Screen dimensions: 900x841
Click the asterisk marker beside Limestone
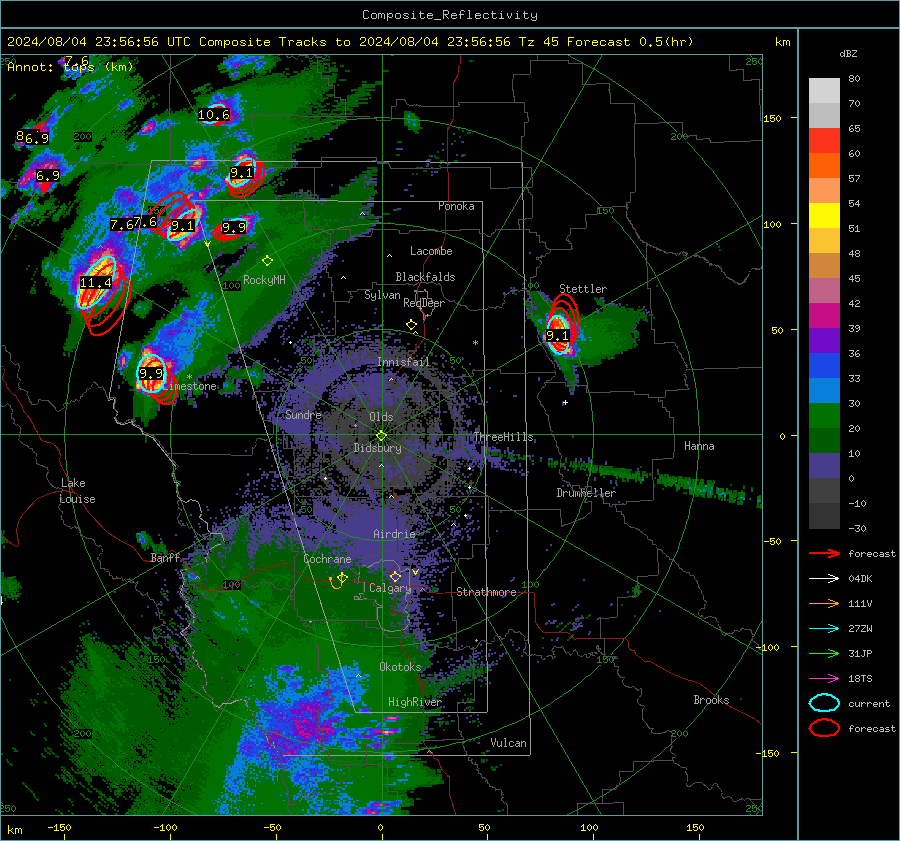189,377
